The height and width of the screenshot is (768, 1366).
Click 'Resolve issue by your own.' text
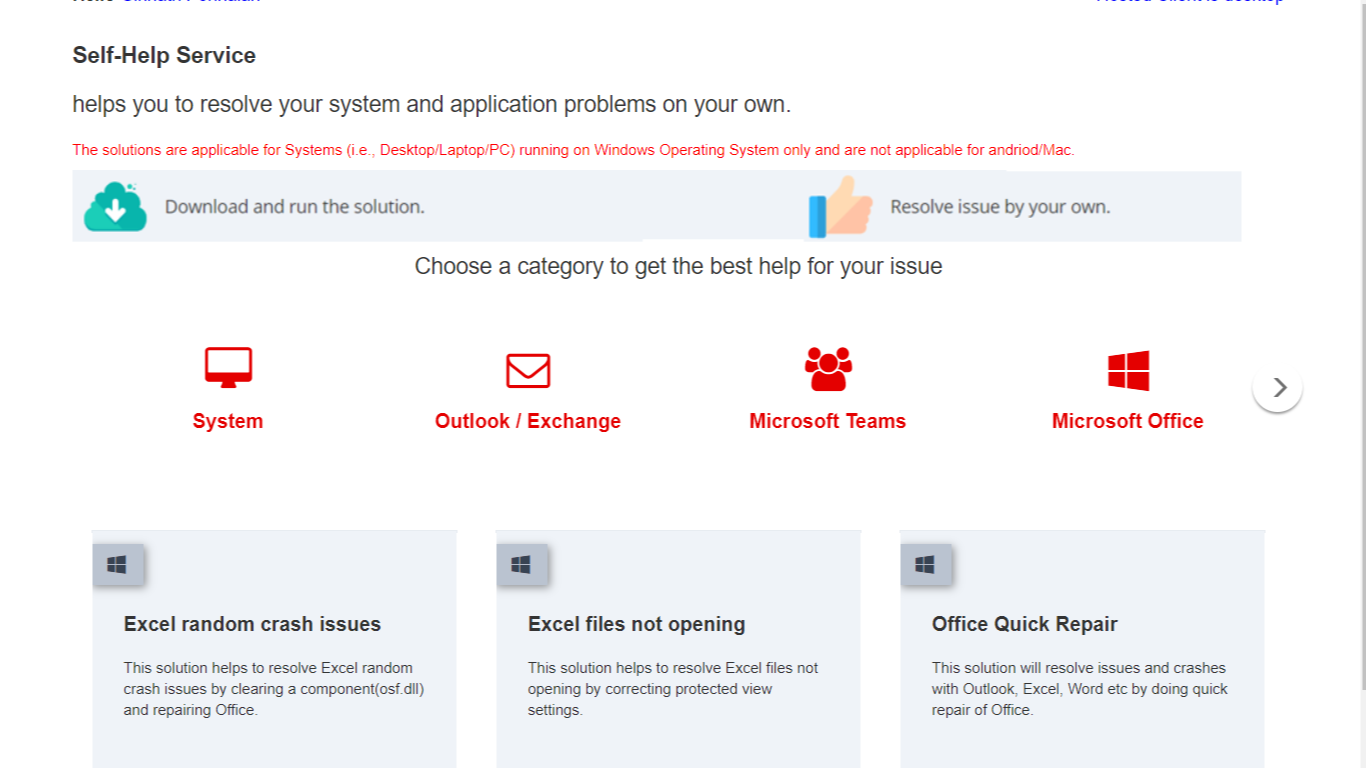click(x=1000, y=207)
